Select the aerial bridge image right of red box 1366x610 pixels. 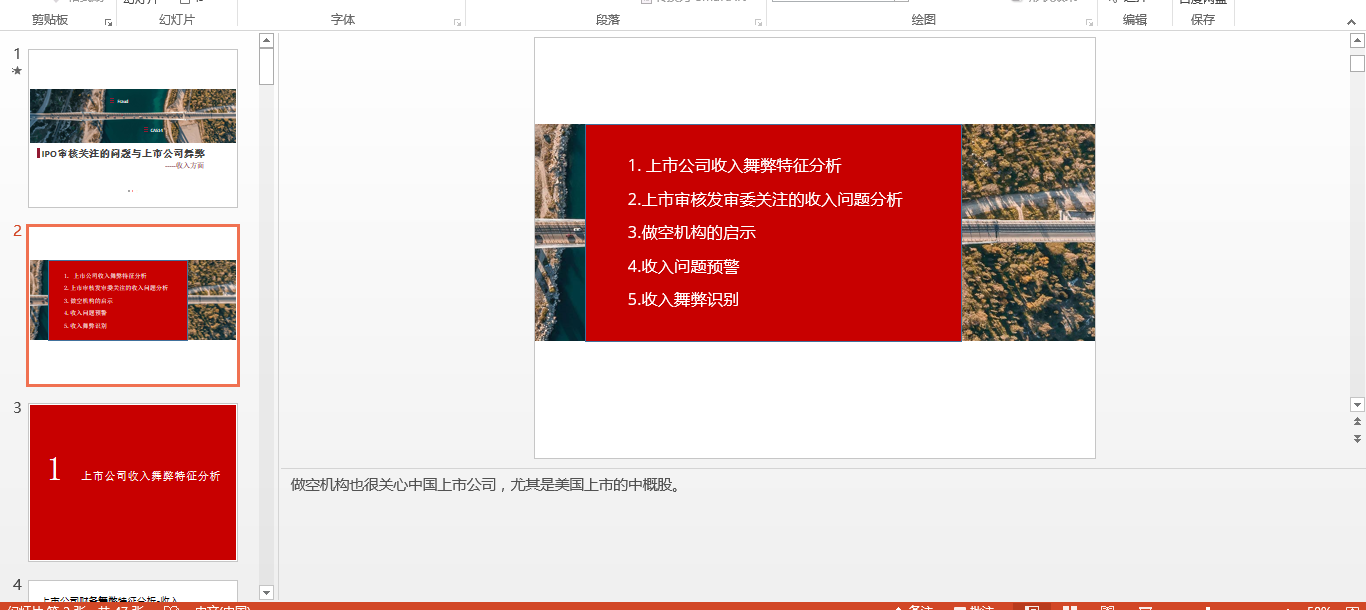pos(1028,232)
